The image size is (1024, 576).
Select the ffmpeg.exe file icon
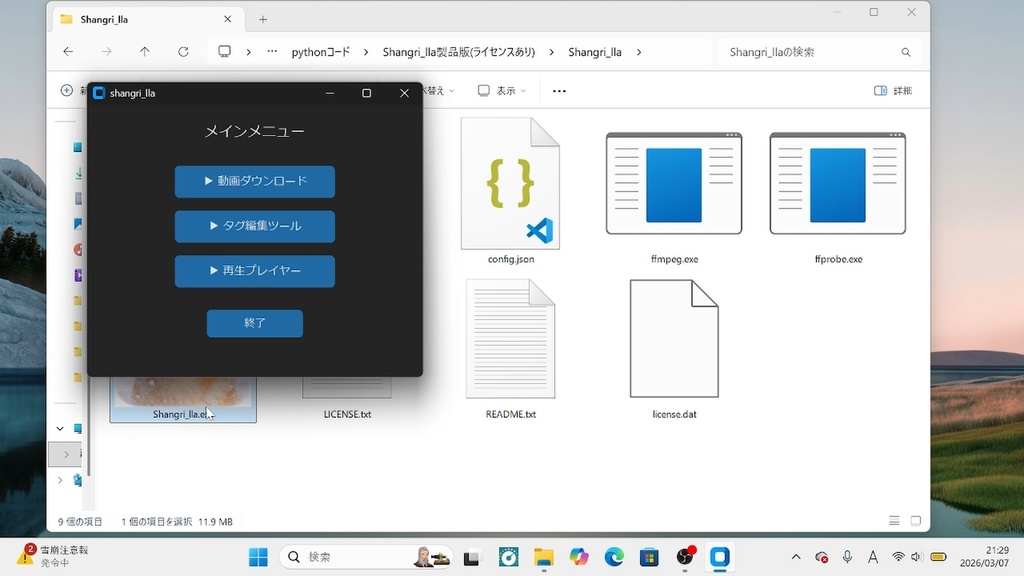(674, 184)
